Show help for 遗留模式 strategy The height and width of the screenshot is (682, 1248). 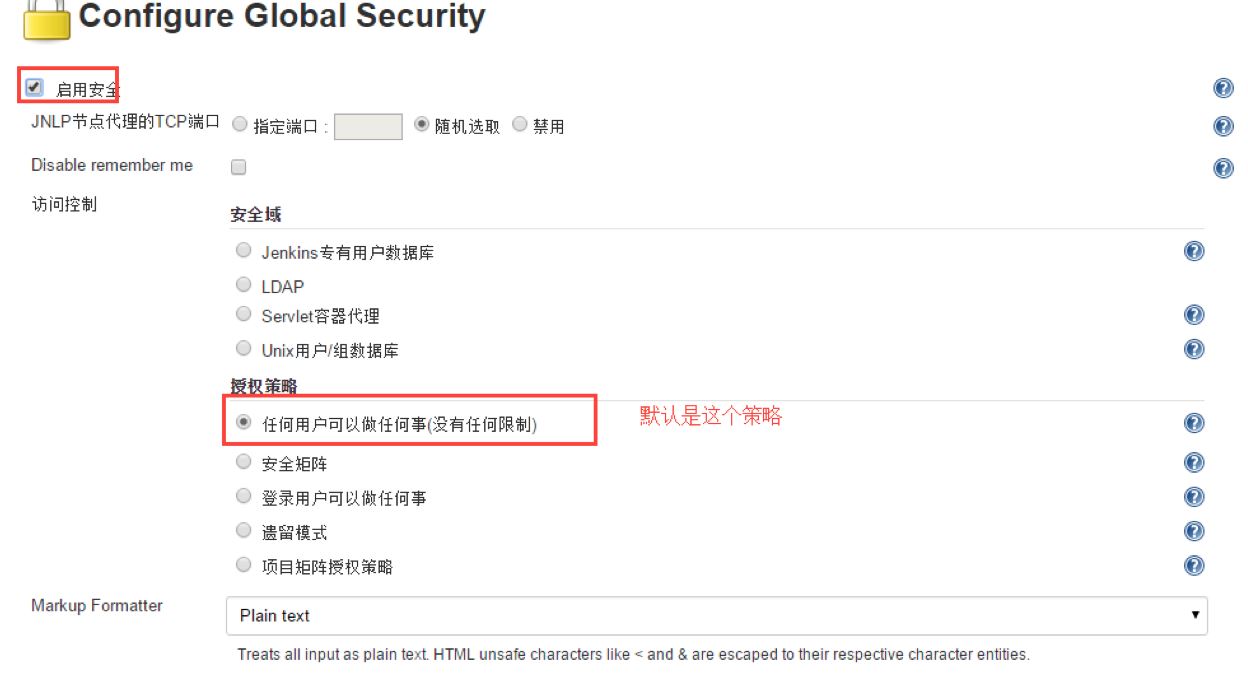tap(1193, 531)
